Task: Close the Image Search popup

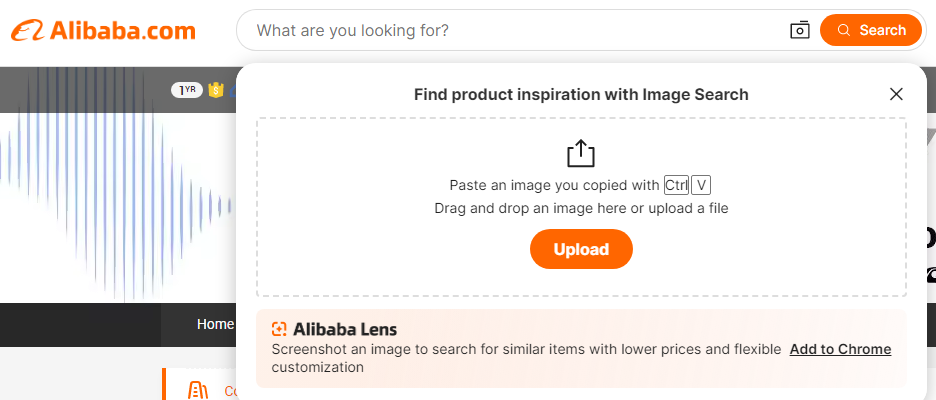Action: coord(896,94)
